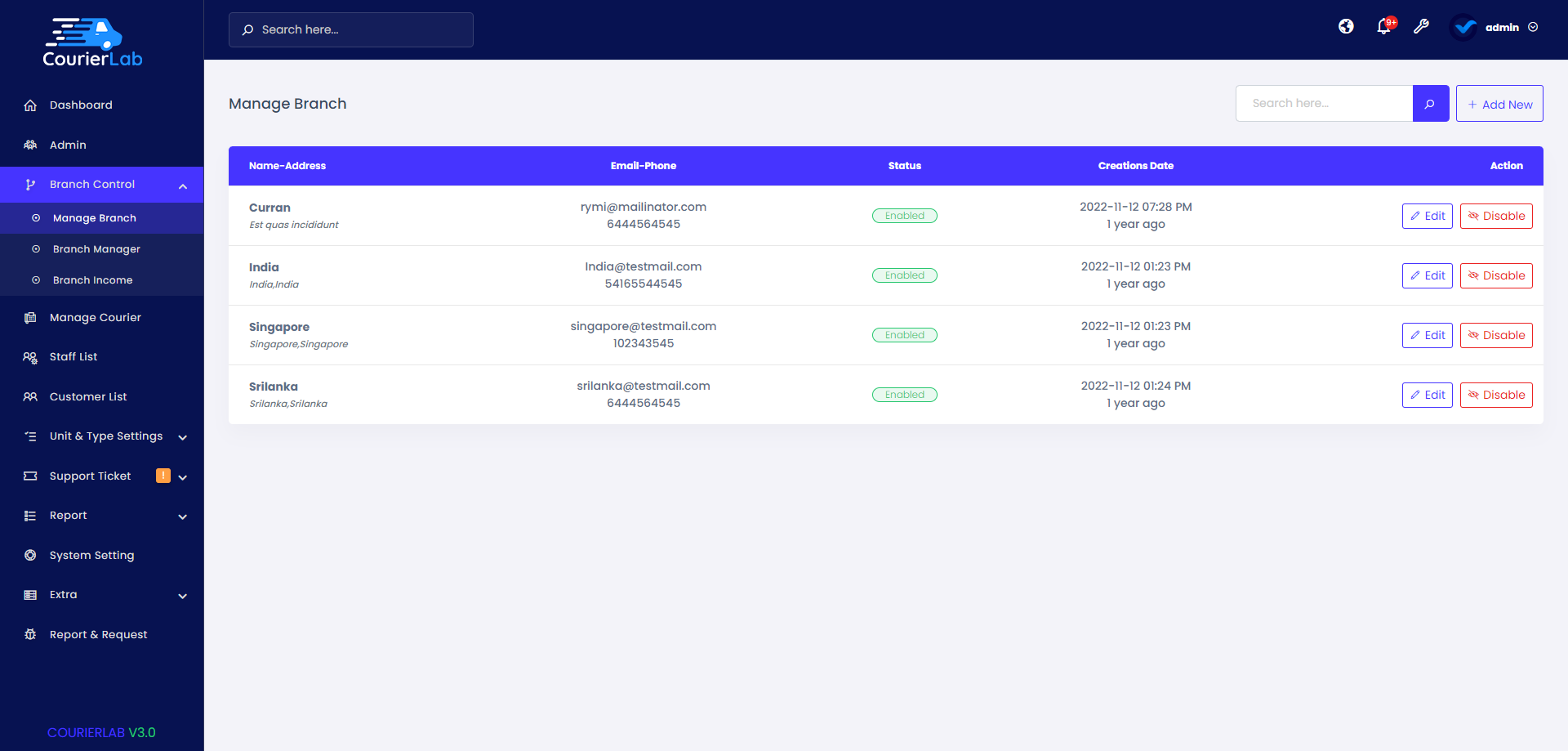Open System Setting via its gear icon
Image resolution: width=1568 pixels, height=751 pixels.
click(x=30, y=555)
